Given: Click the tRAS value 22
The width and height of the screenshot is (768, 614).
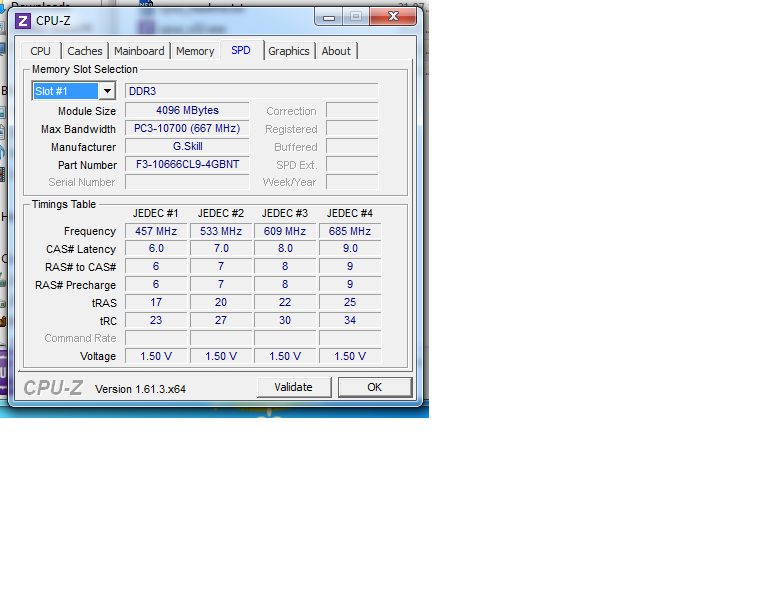Looking at the screenshot, I should (285, 303).
